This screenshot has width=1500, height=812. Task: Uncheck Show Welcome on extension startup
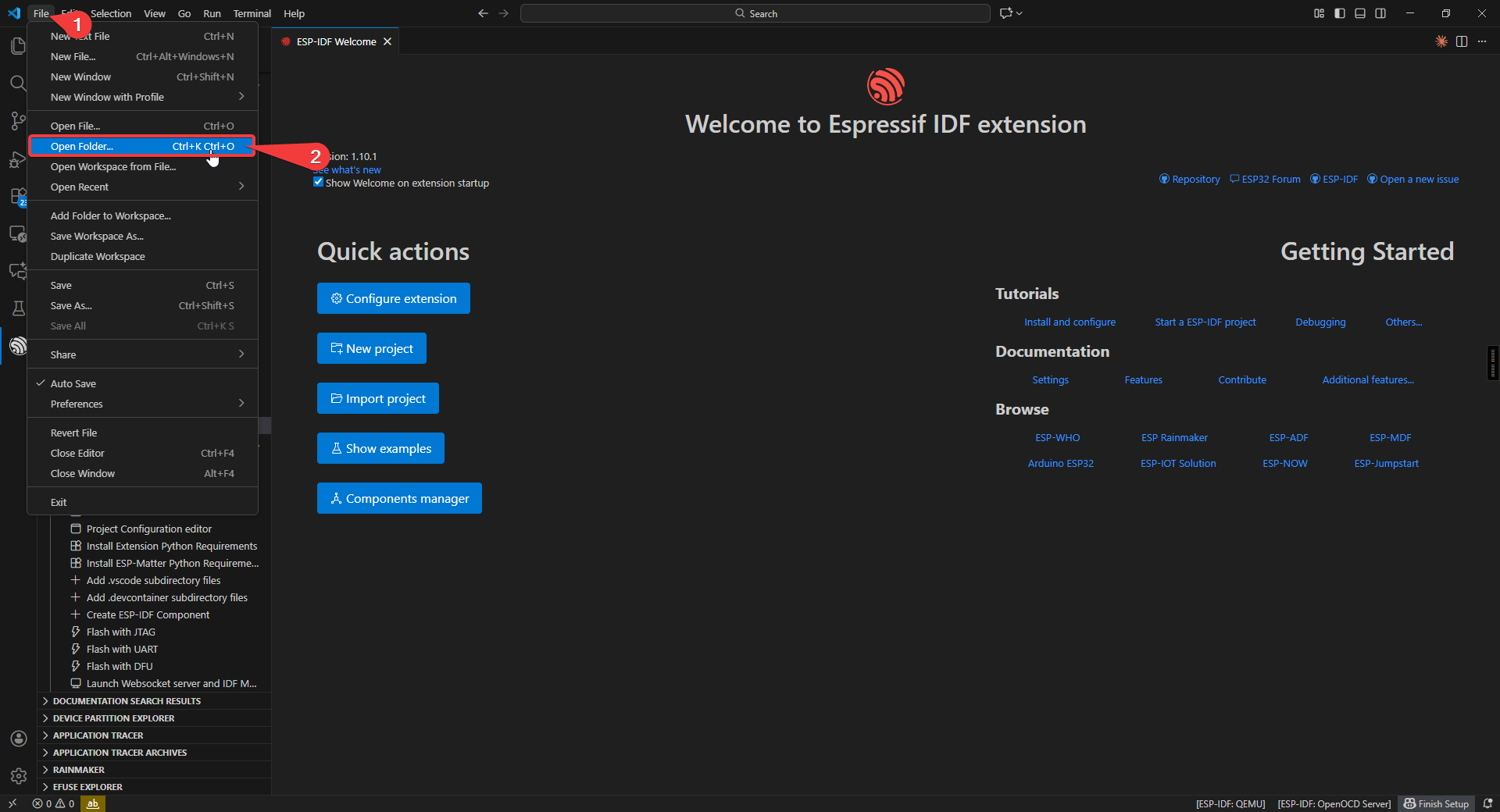tap(318, 182)
